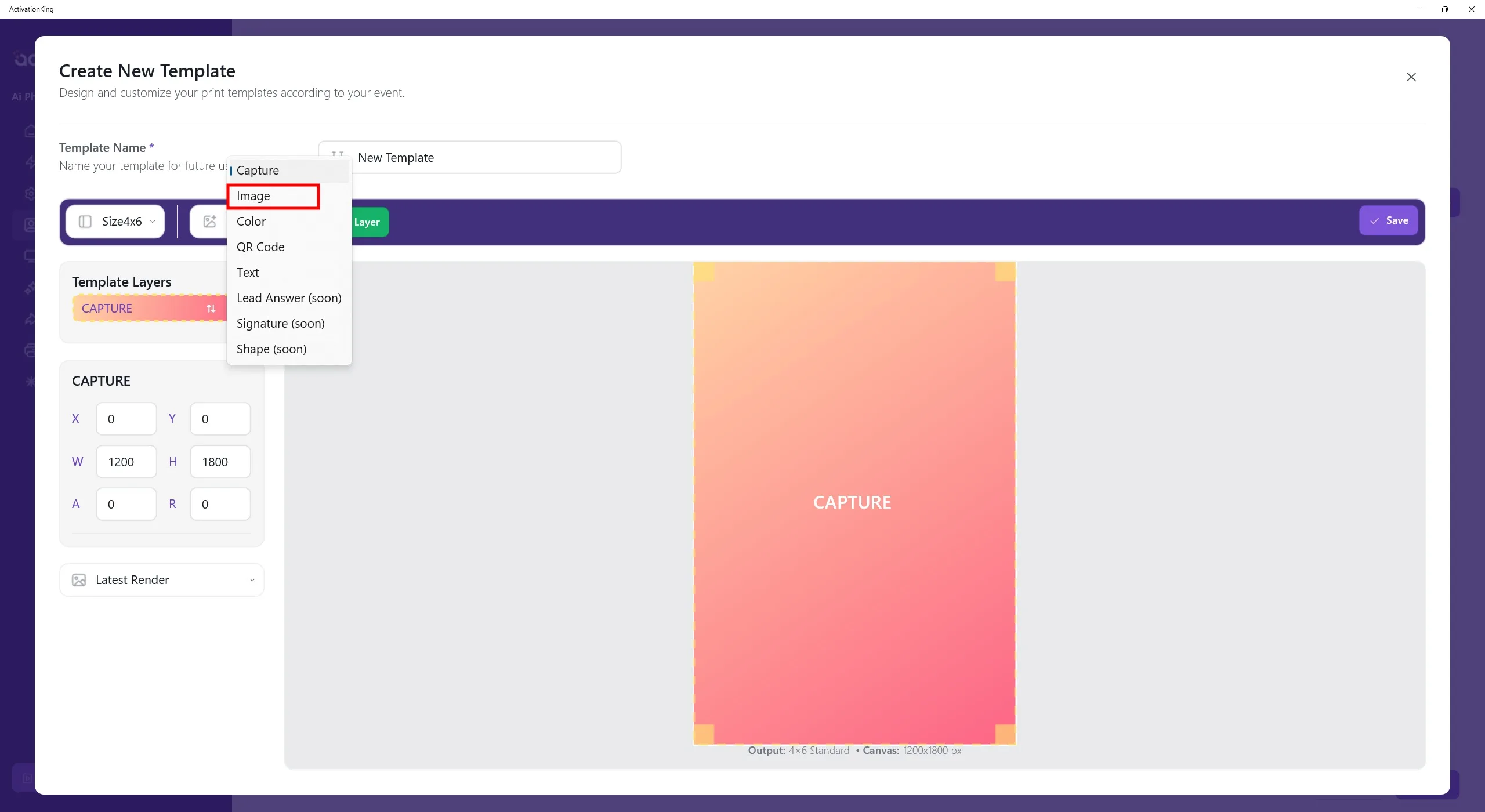Select the CAPTURE layer row
This screenshot has height=812, width=1485.
click(x=149, y=309)
